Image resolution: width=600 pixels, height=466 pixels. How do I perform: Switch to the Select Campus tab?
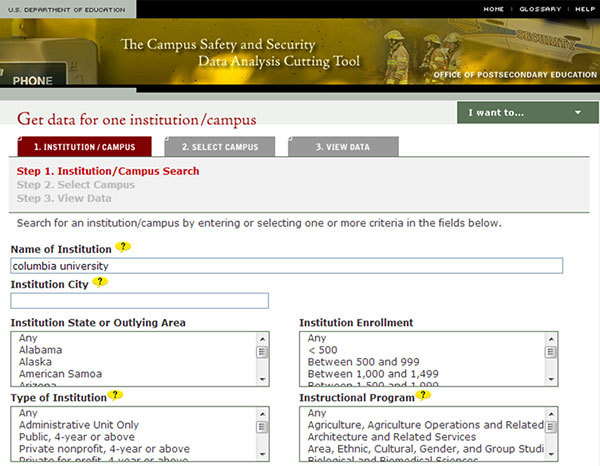[x=220, y=147]
